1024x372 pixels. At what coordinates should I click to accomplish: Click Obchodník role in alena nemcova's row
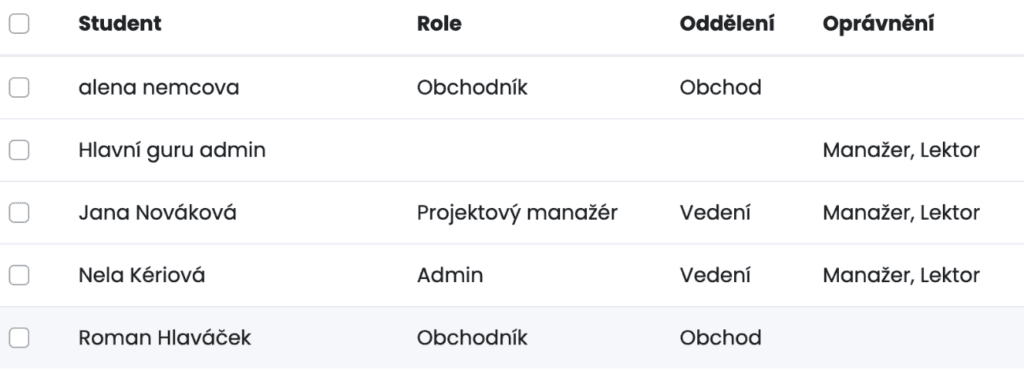tap(472, 87)
